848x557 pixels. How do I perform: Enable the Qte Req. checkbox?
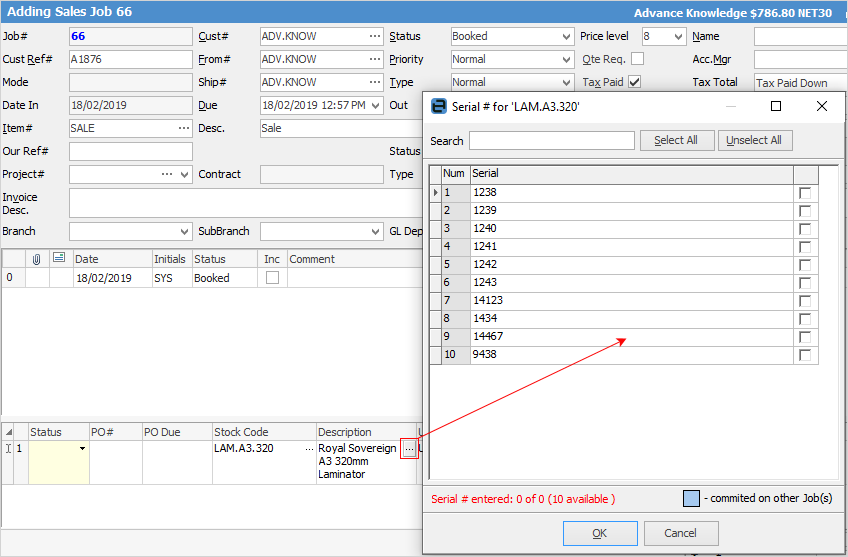point(637,59)
